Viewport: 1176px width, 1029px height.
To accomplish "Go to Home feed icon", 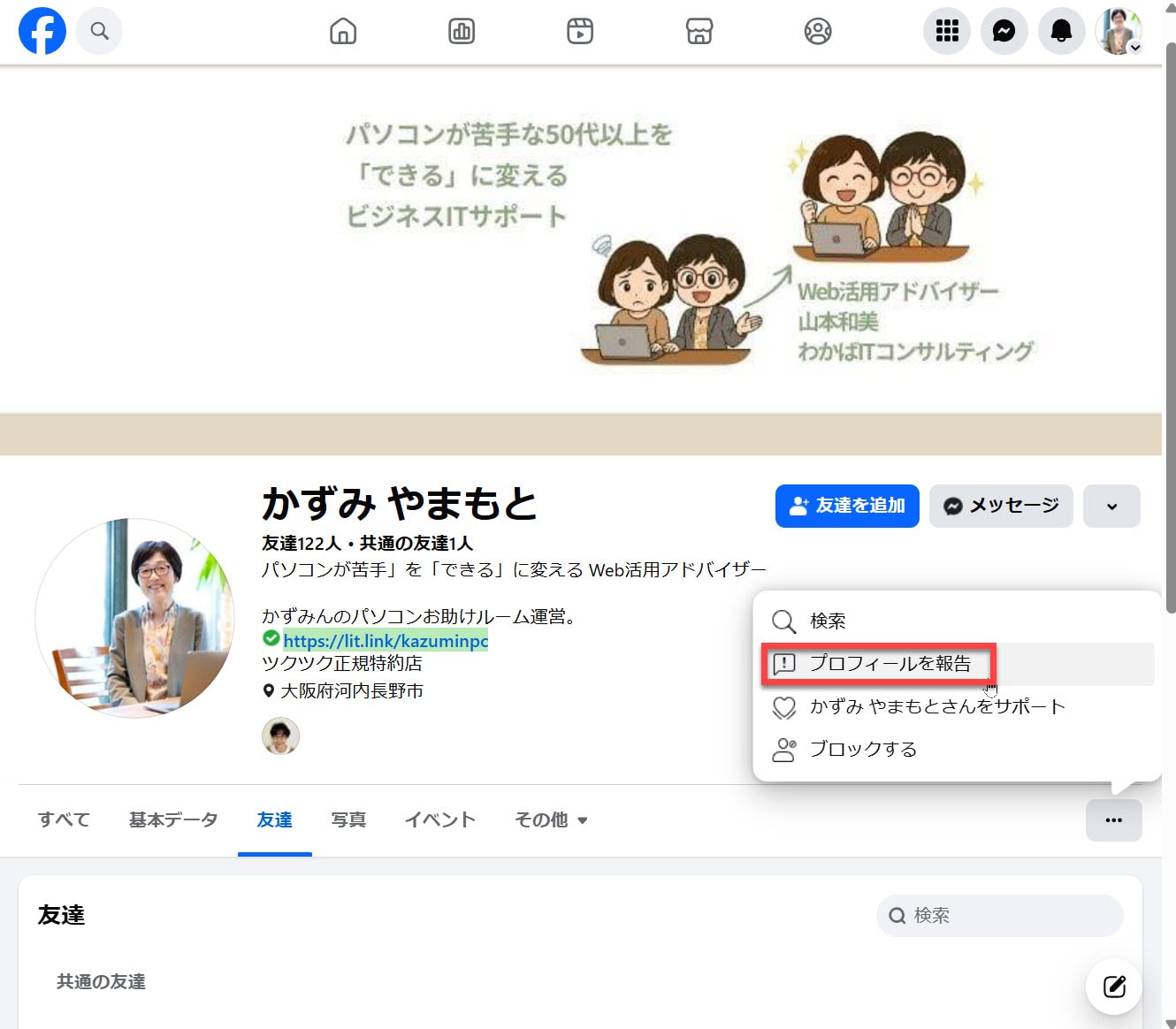I will click(343, 32).
